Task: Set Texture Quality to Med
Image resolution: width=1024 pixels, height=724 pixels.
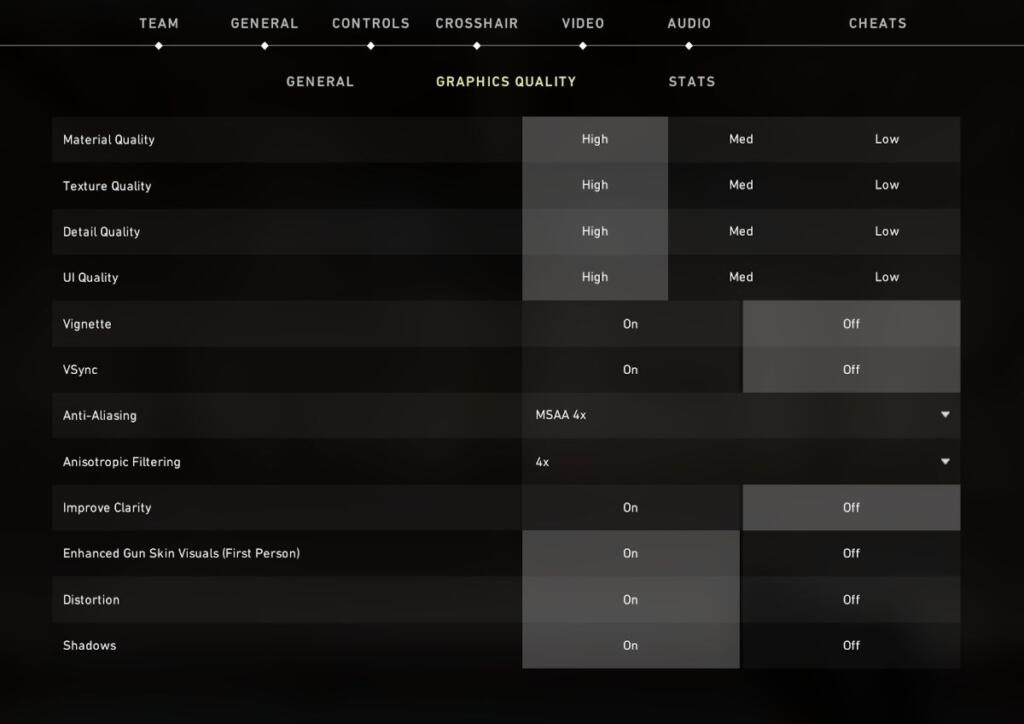Action: (741, 185)
